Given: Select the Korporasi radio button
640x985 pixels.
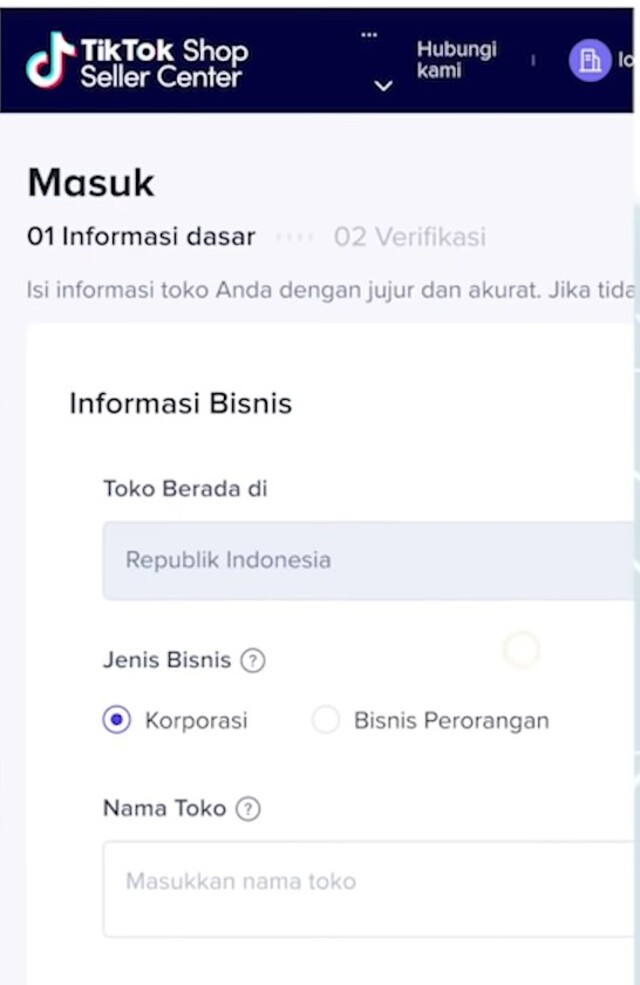Looking at the screenshot, I should [x=117, y=720].
